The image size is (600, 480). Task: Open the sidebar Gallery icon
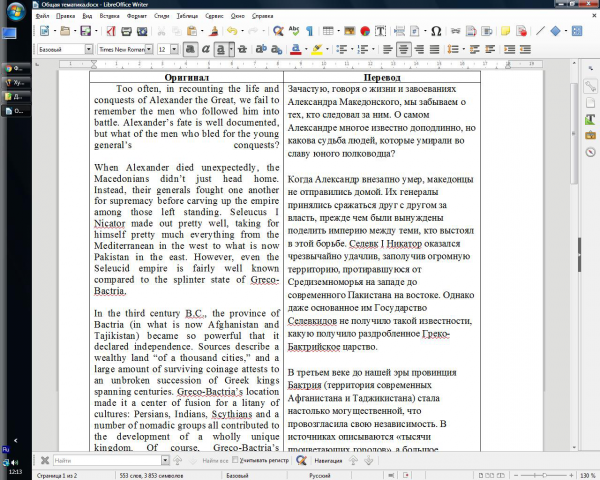[590, 136]
